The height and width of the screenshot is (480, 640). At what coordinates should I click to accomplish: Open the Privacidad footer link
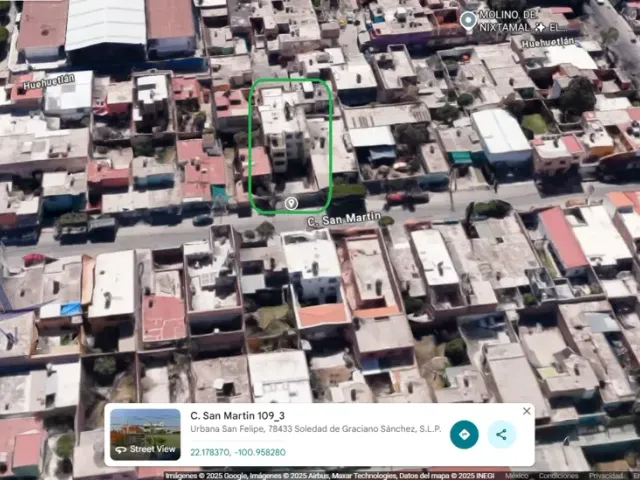(606, 476)
